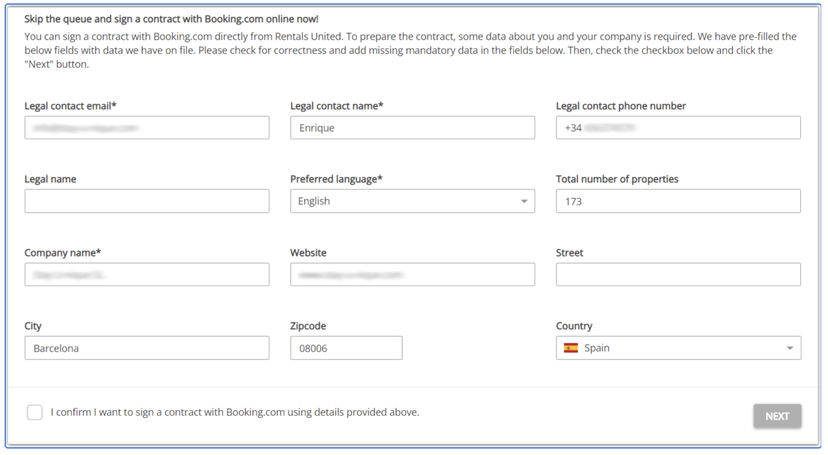Open the Preferred language dropdown
The height and width of the screenshot is (455, 828).
412,201
